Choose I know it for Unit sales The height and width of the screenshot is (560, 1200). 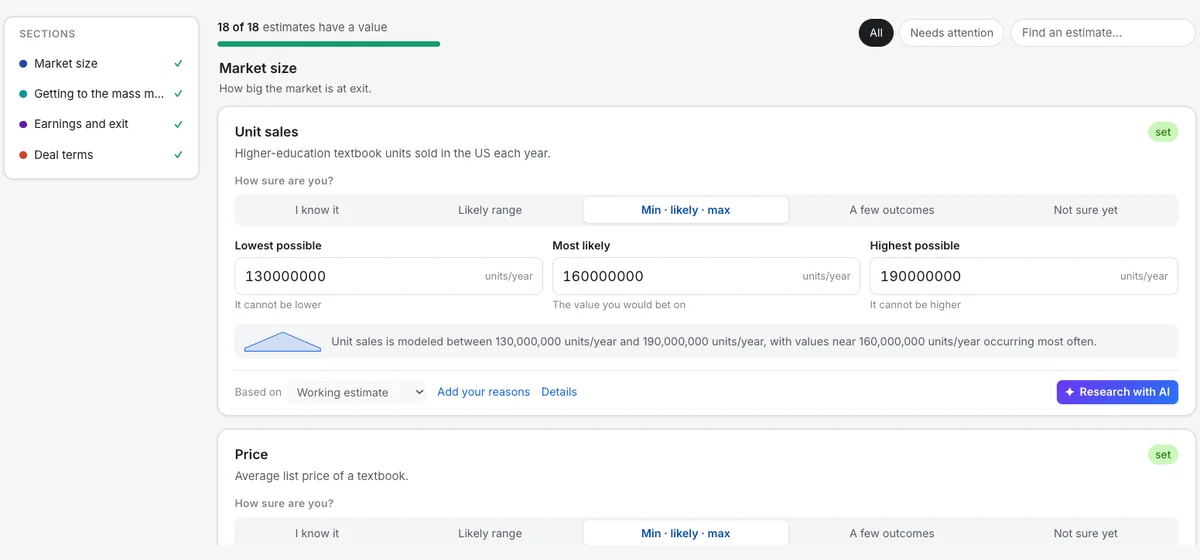(317, 210)
